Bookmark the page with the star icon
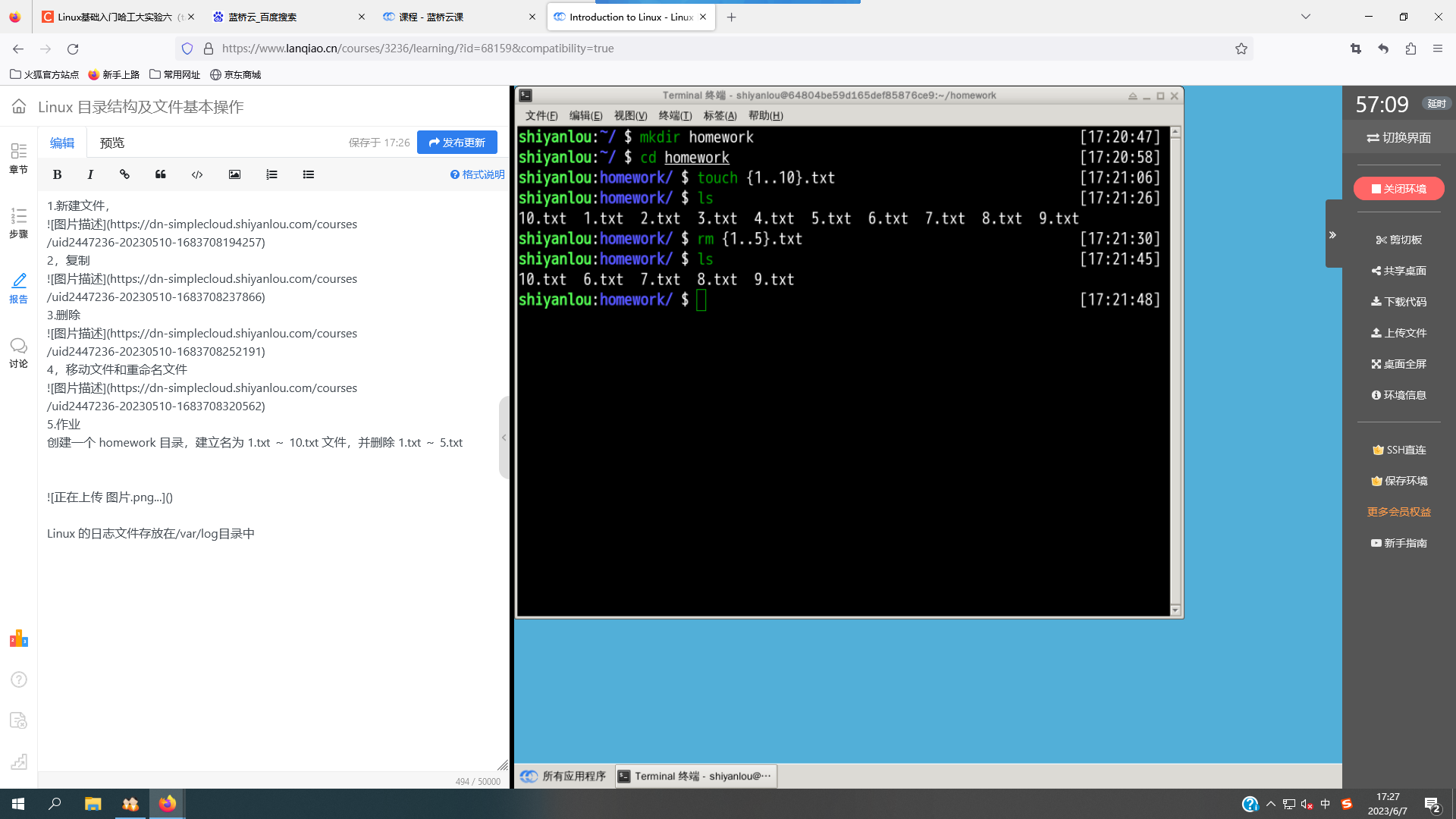Viewport: 1456px width, 819px height. pos(1241,49)
